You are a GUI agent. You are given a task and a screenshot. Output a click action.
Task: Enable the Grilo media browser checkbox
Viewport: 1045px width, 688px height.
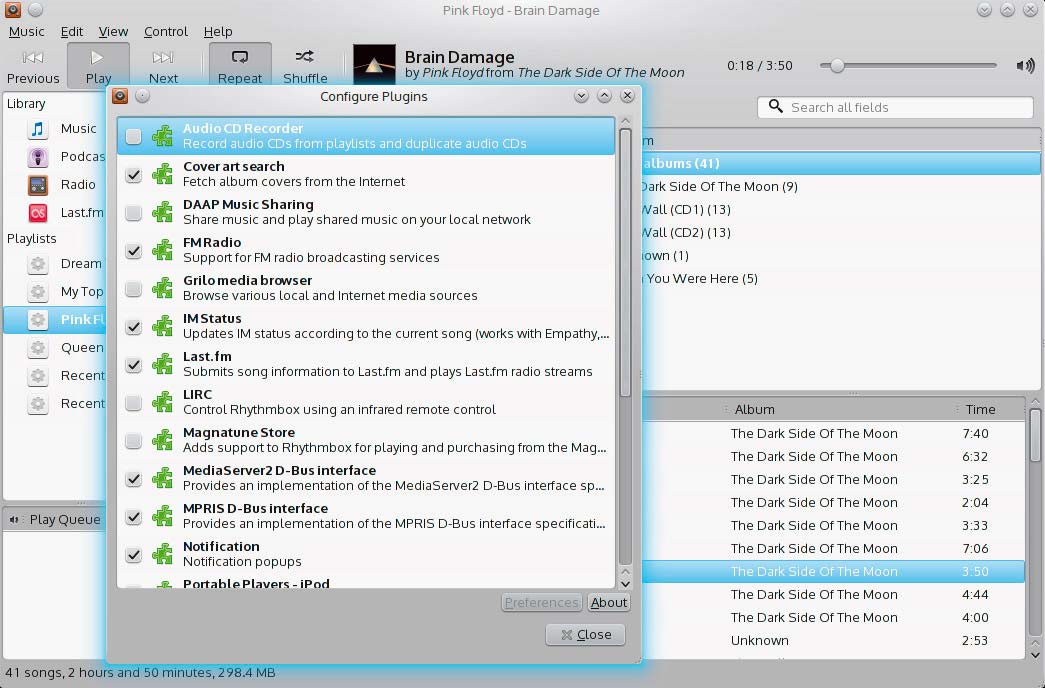coord(133,288)
